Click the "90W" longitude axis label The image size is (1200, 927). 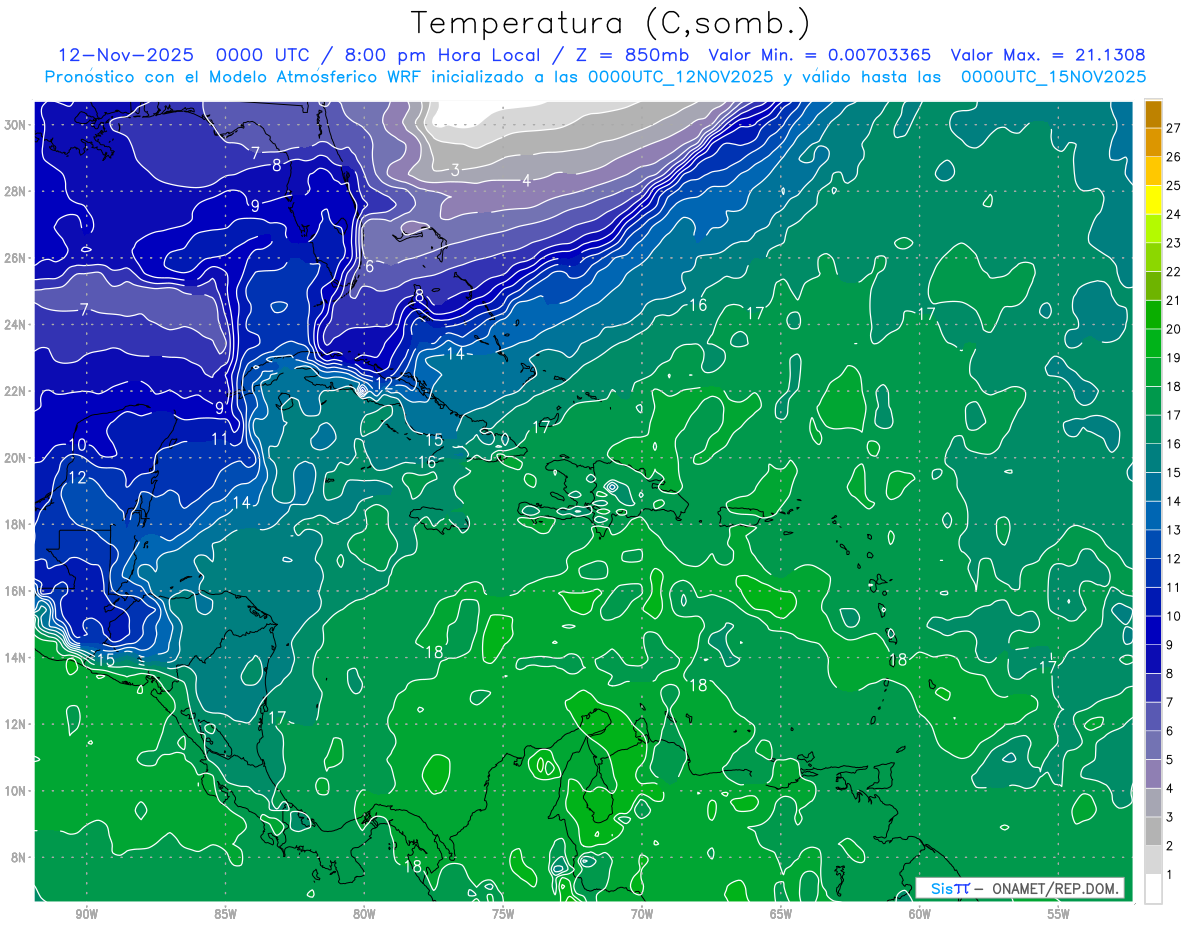(x=86, y=914)
